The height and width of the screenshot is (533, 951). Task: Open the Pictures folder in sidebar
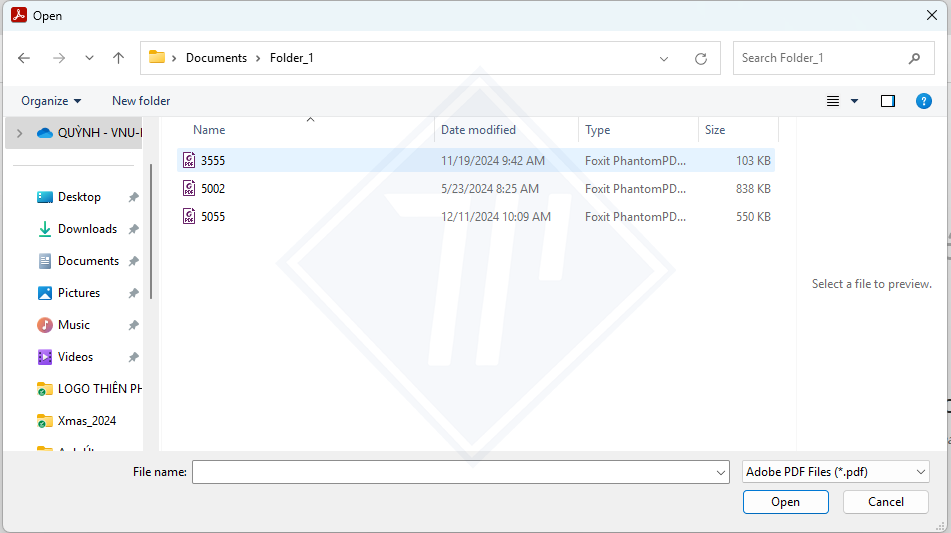coord(79,293)
